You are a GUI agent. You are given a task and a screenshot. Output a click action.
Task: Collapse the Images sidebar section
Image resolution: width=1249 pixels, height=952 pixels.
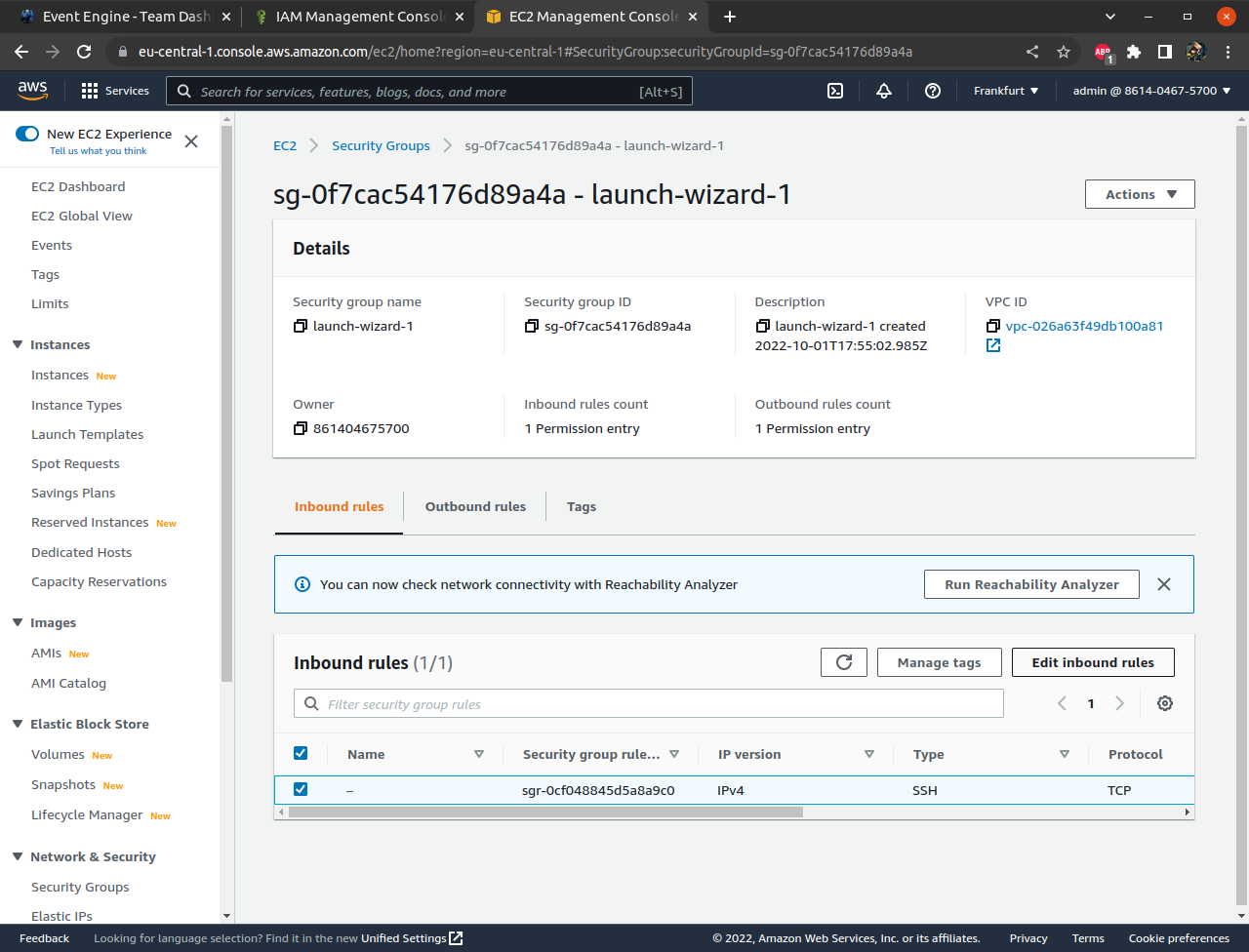tap(18, 622)
